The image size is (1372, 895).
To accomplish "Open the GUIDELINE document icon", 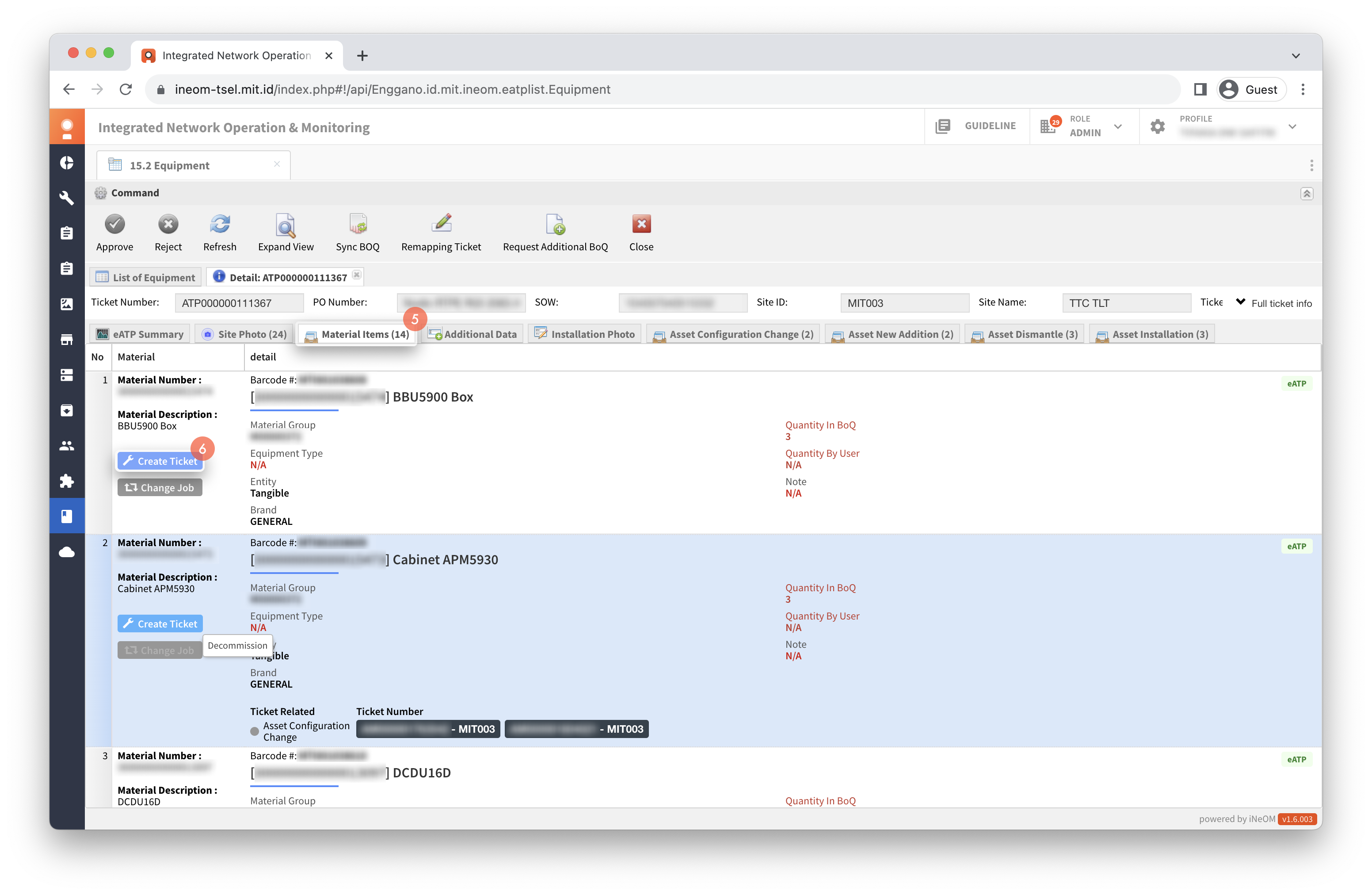I will (x=942, y=126).
